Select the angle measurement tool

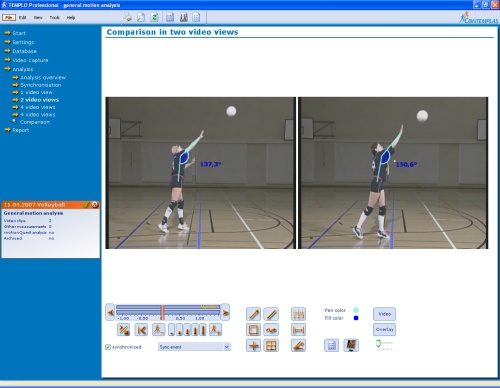[298, 345]
